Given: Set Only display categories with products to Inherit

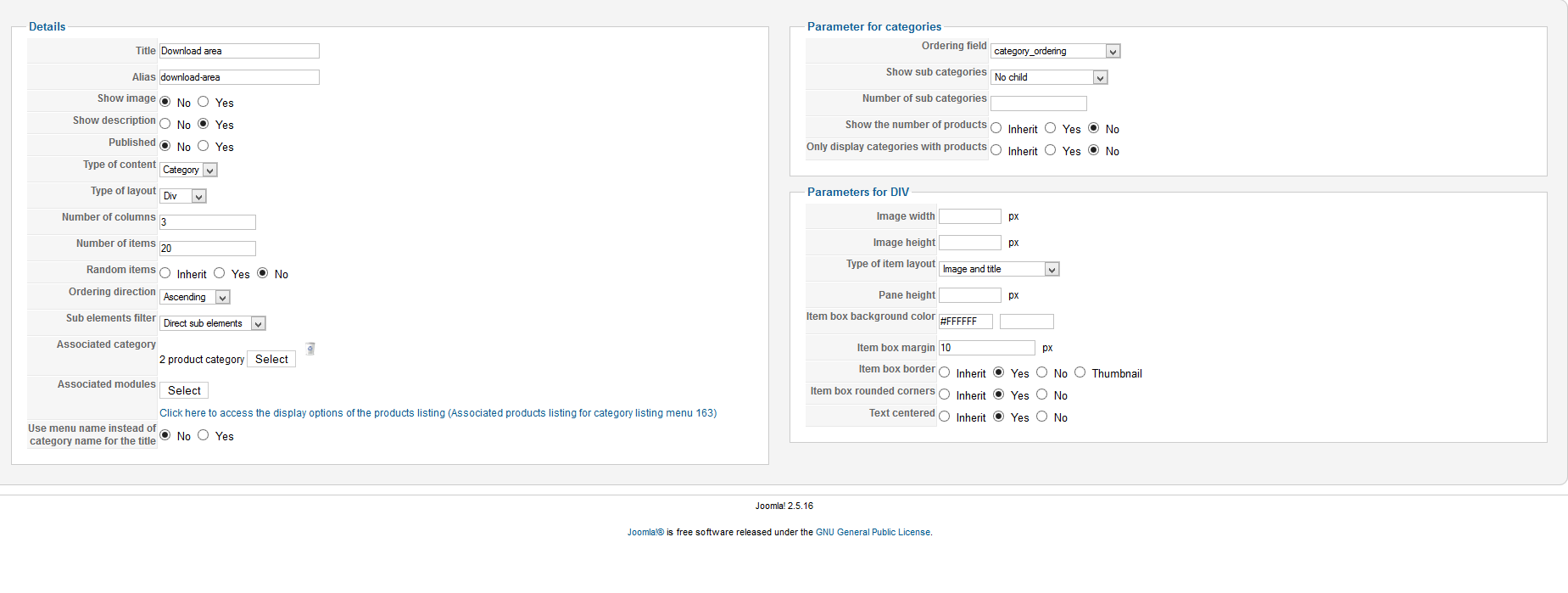Looking at the screenshot, I should click(x=996, y=150).
